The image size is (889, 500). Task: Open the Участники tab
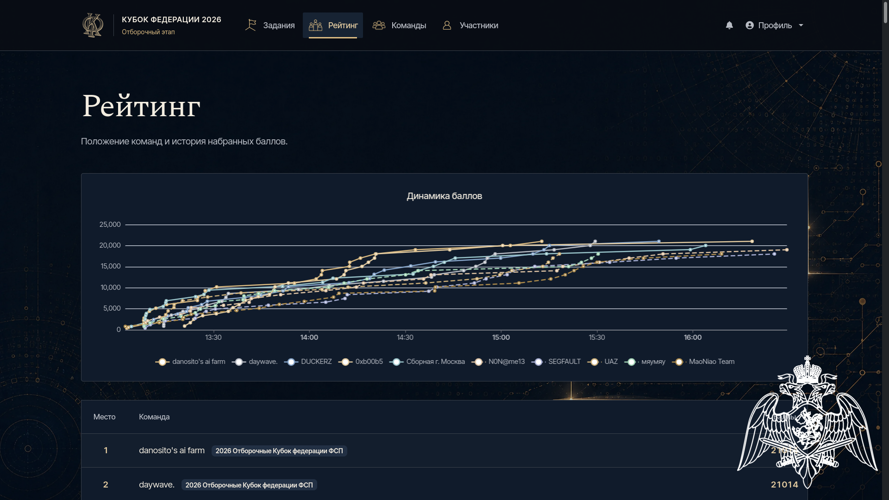tap(470, 26)
